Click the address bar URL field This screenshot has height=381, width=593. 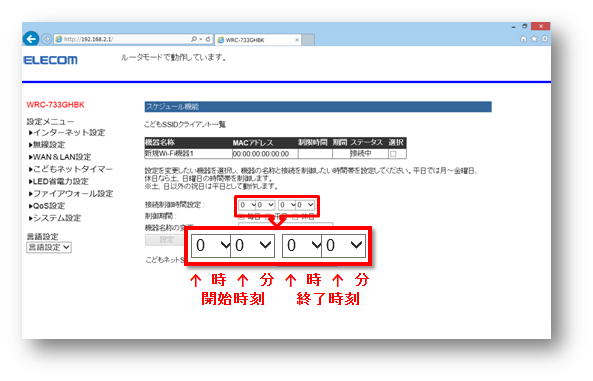coord(123,39)
